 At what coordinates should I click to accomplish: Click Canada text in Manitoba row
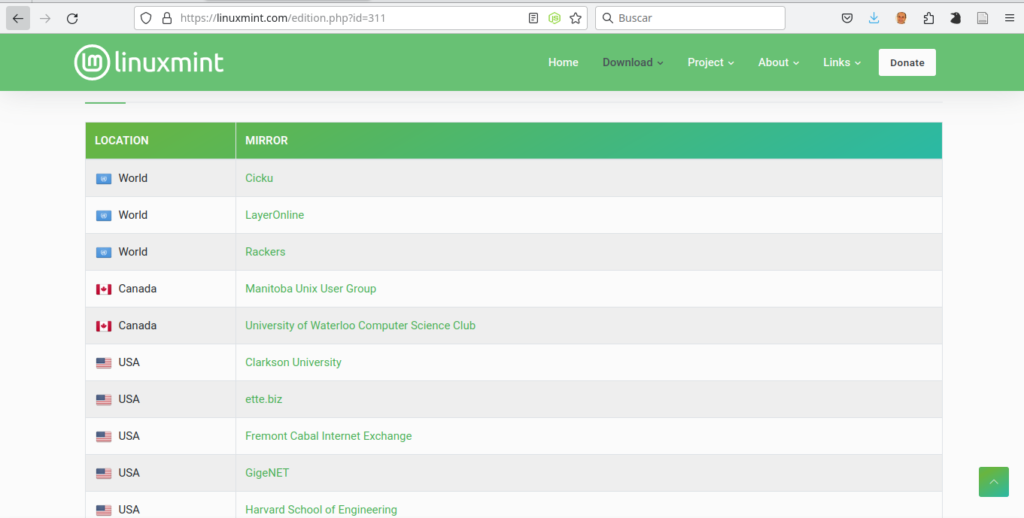tap(137, 289)
